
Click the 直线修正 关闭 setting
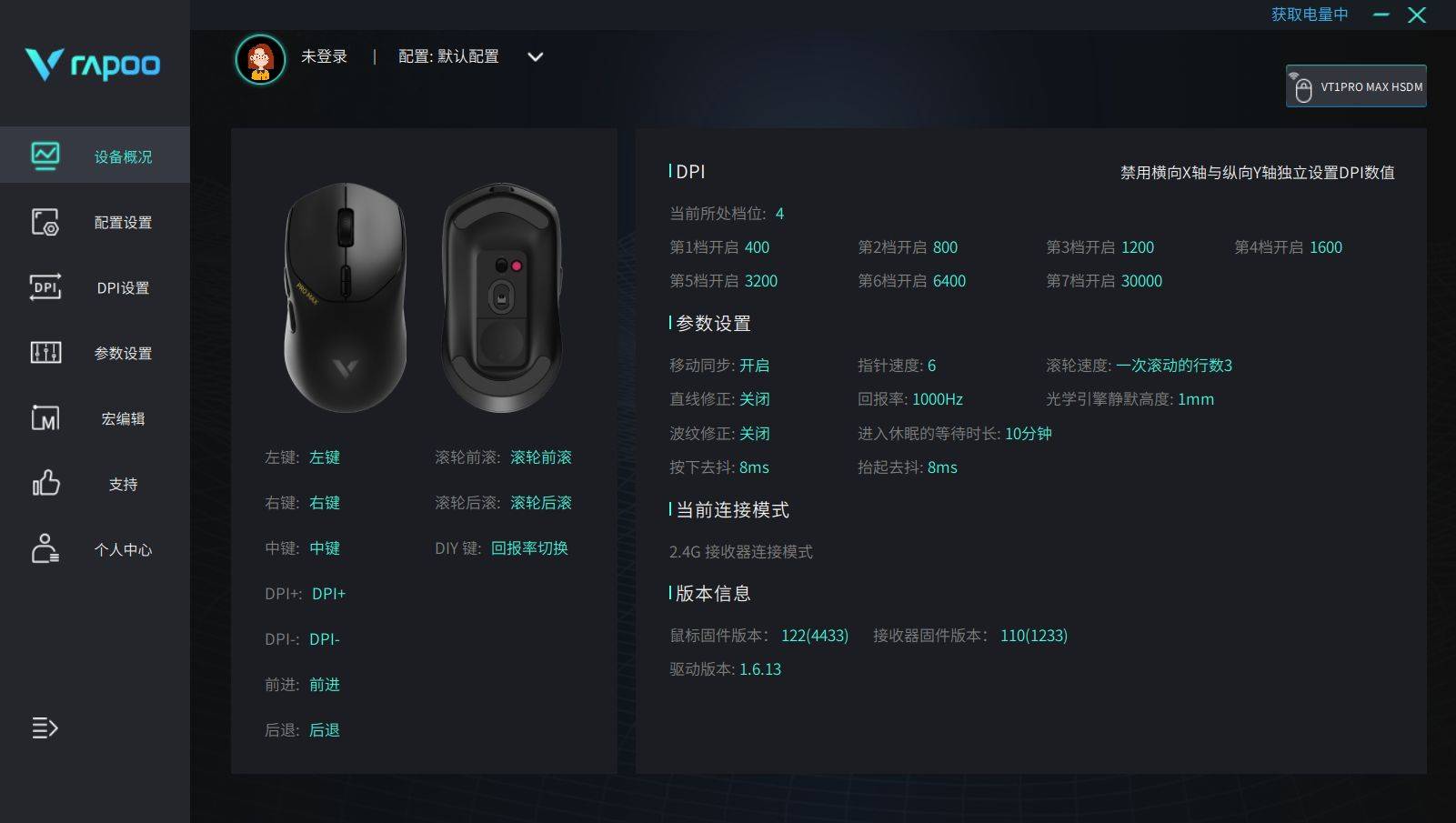[x=719, y=398]
